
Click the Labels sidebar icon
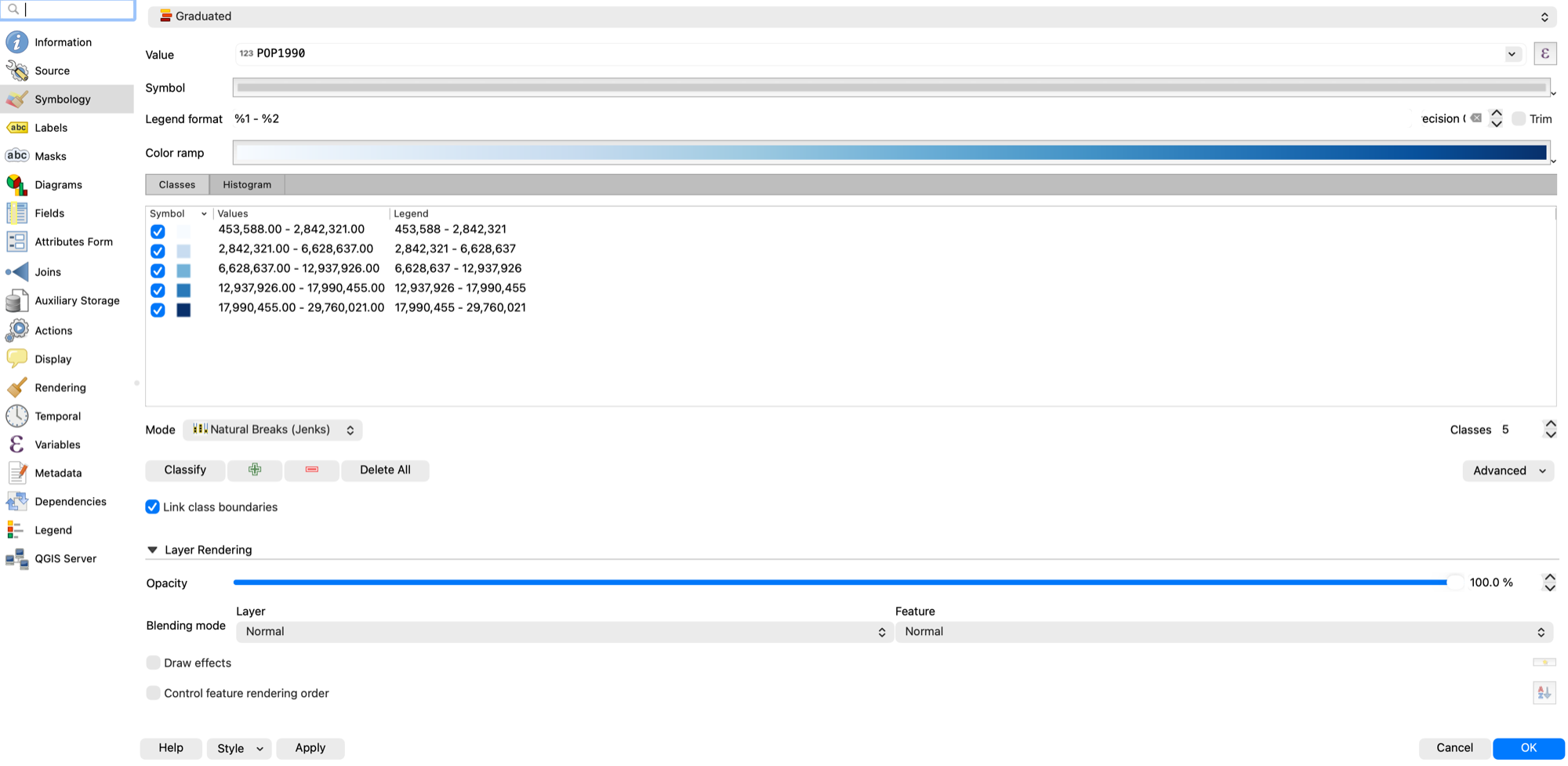tap(16, 128)
